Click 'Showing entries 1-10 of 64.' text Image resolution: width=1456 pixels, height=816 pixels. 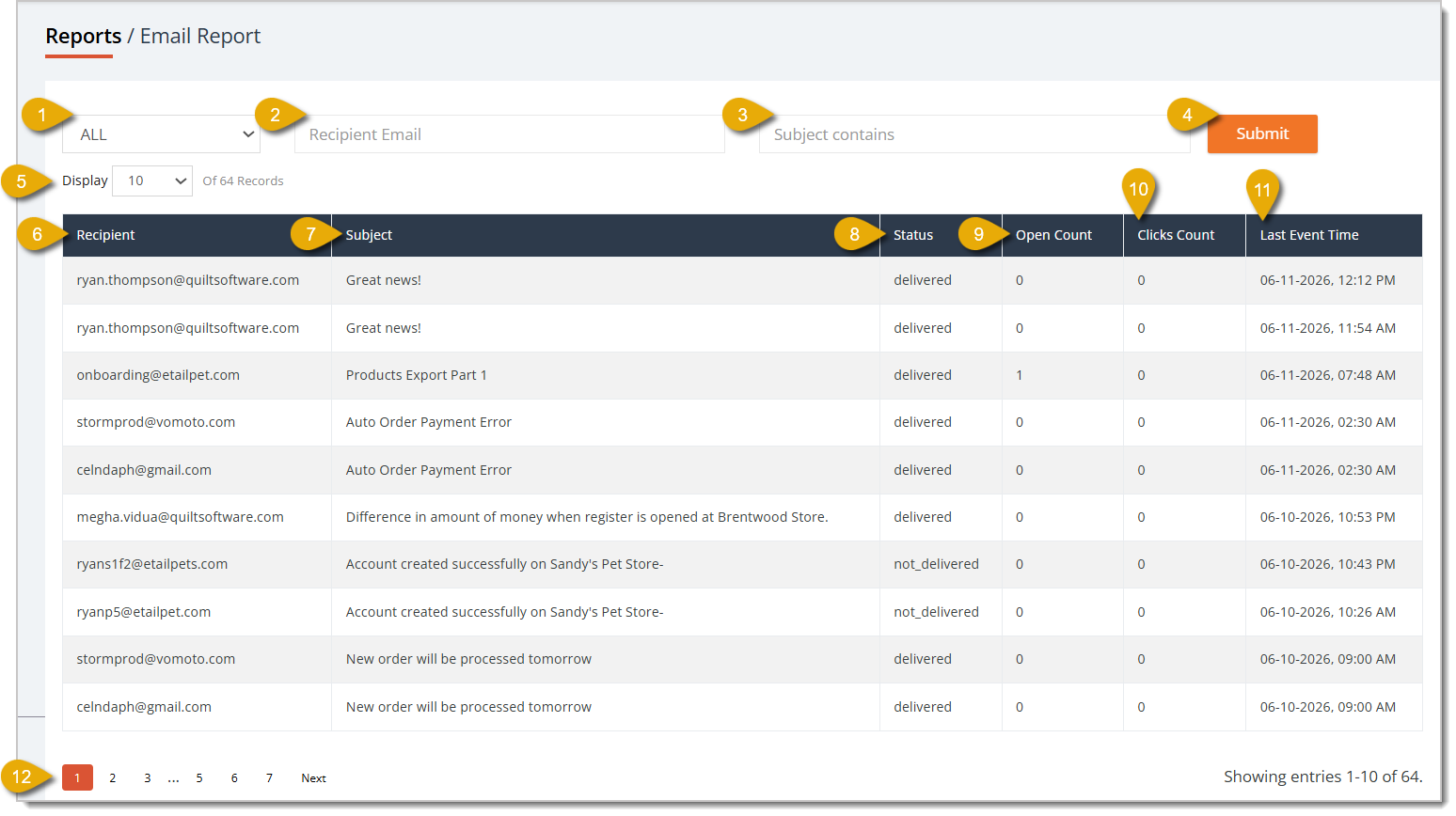[1322, 777]
